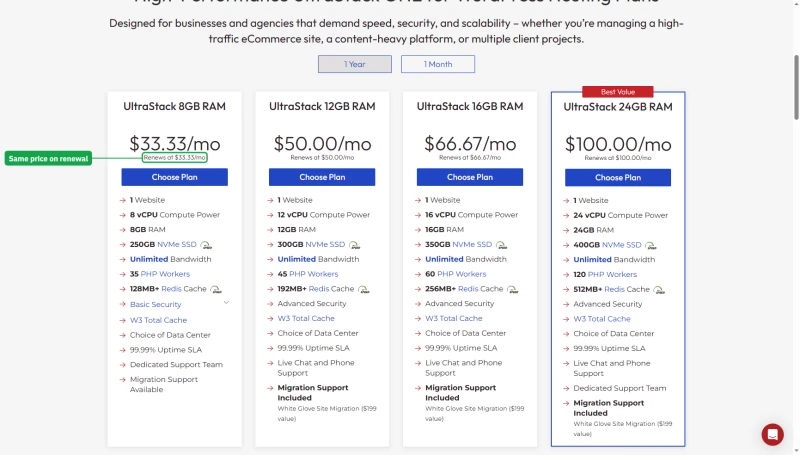Image resolution: width=800 pixels, height=455 pixels.
Task: Click '24 vCPU Compute Power' text
Action: 620,215
